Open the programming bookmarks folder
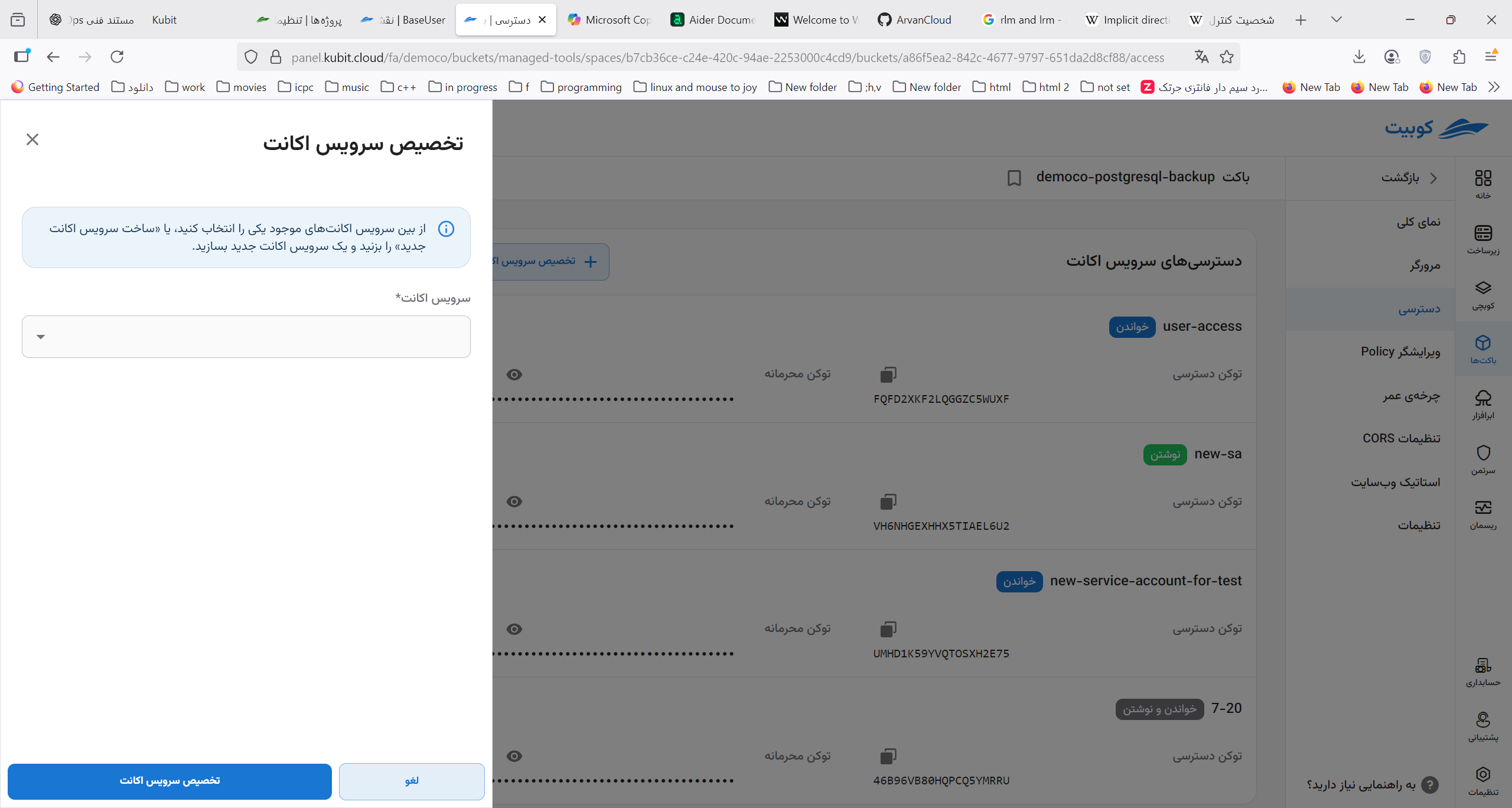The width and height of the screenshot is (1512, 808). (x=582, y=87)
